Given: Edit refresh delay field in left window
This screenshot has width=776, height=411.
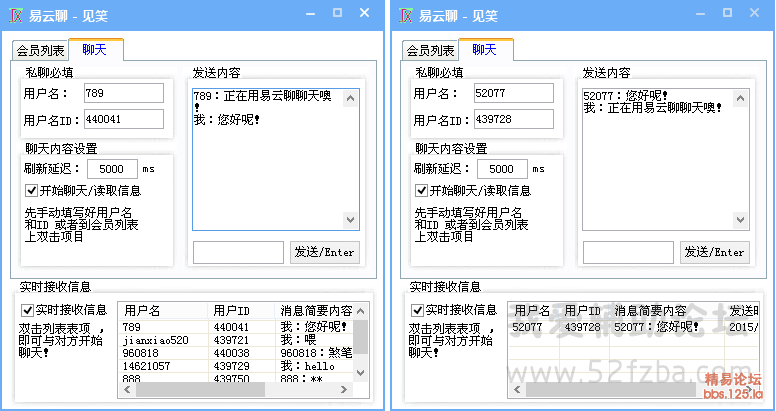Looking at the screenshot, I should [x=112, y=169].
